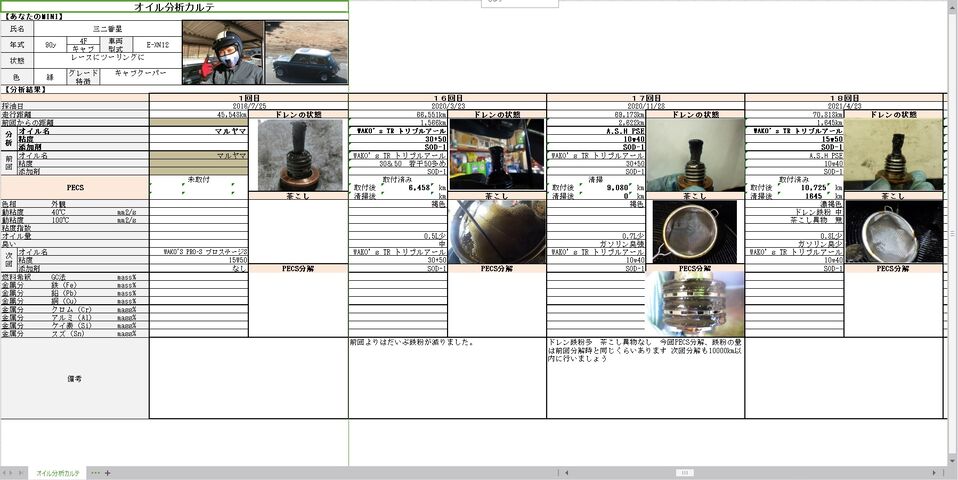Viewport: 958px width, 480px height.
Task: Select the dark green Mini car photo
Action: pos(307,53)
